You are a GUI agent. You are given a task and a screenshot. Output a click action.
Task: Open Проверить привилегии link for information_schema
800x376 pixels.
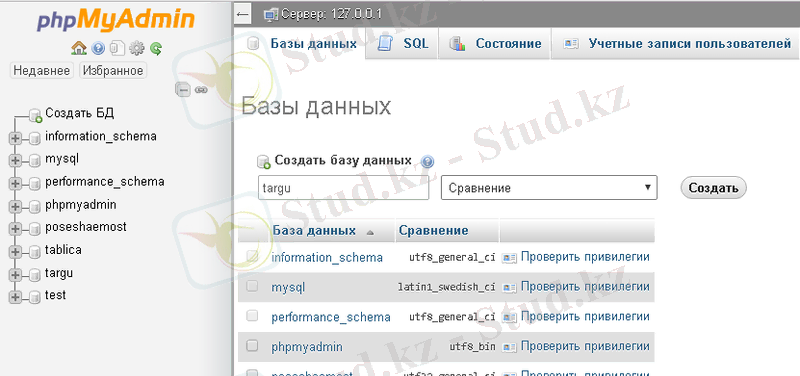coord(585,257)
